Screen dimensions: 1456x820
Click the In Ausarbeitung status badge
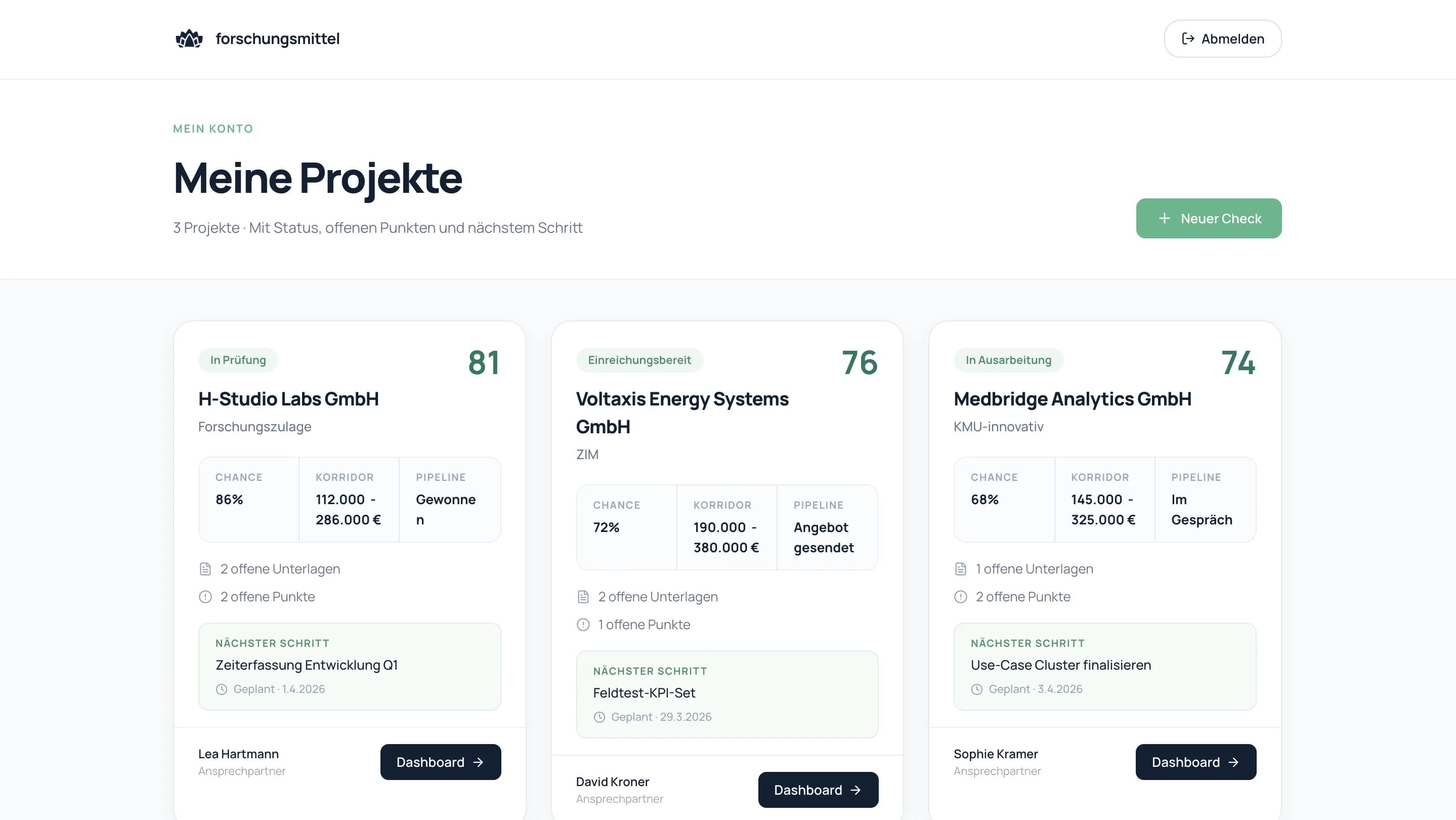1008,360
